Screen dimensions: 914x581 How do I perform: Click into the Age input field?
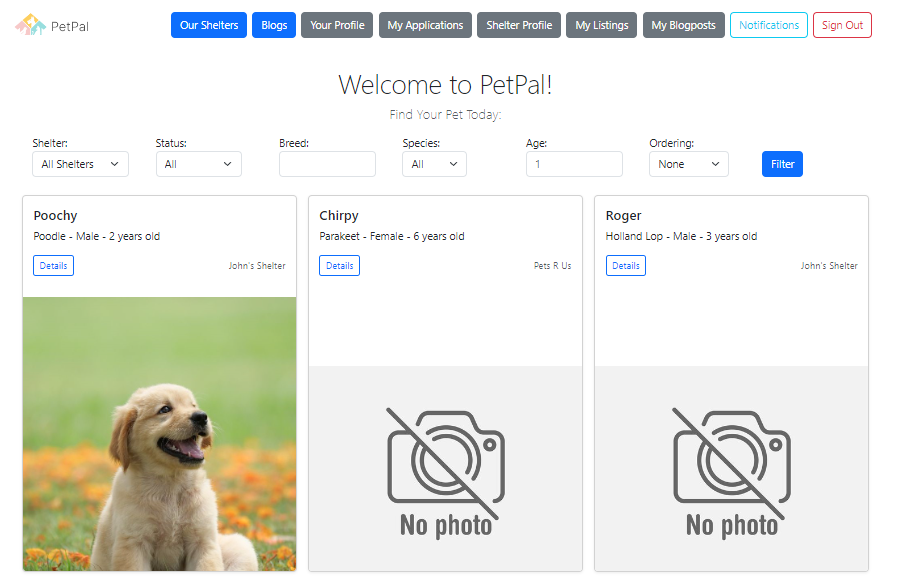(574, 164)
